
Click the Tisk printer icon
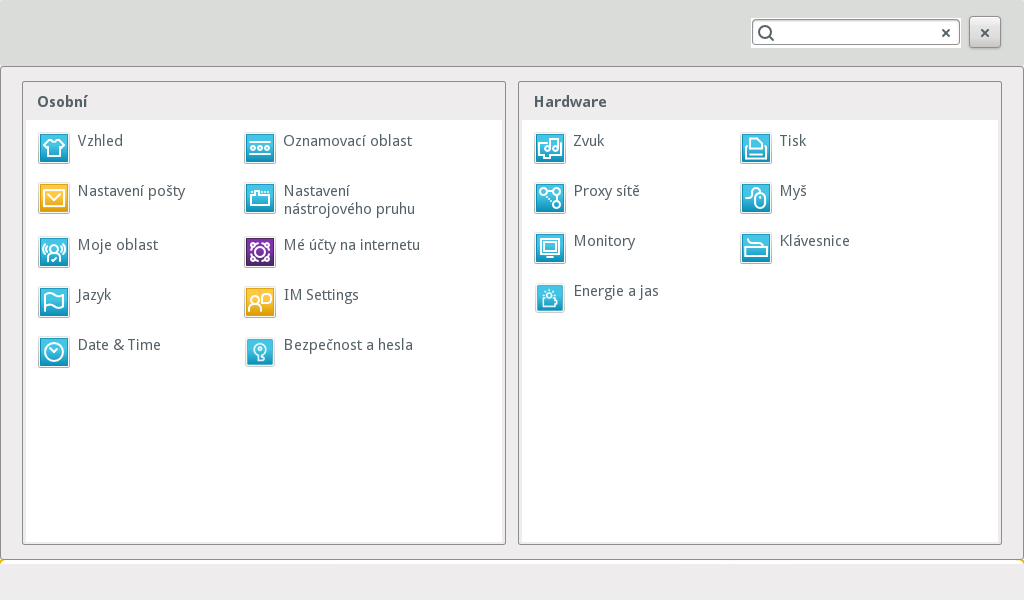[756, 148]
